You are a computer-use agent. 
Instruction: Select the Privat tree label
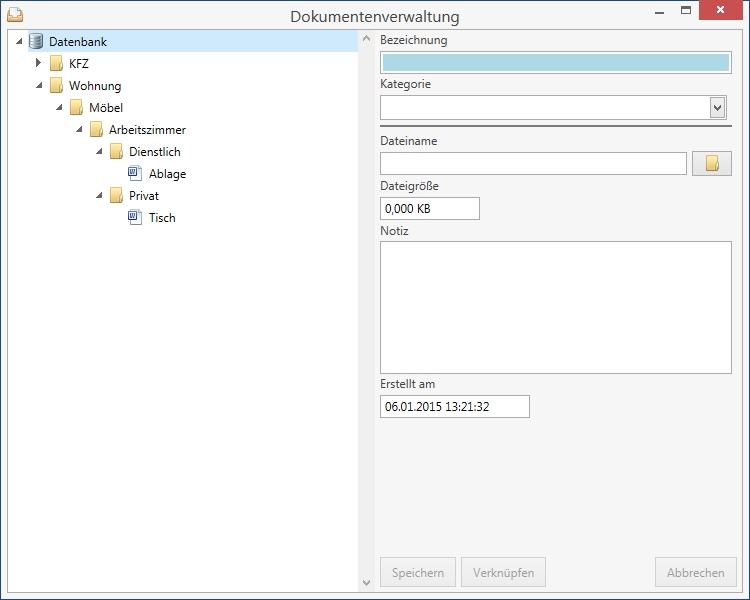[x=144, y=196]
